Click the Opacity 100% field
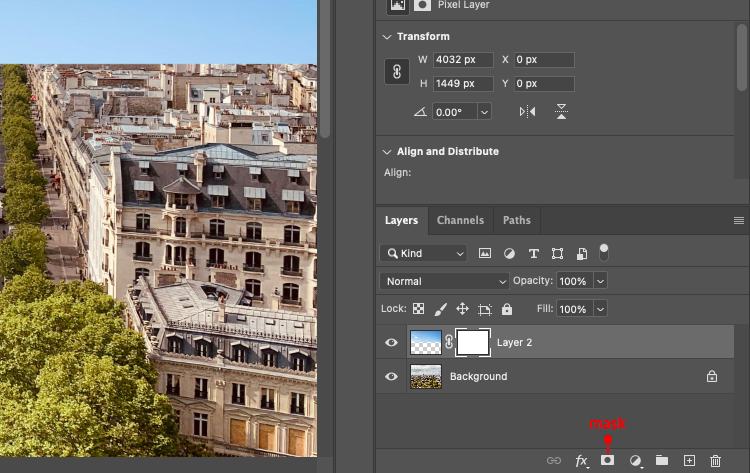 point(574,281)
